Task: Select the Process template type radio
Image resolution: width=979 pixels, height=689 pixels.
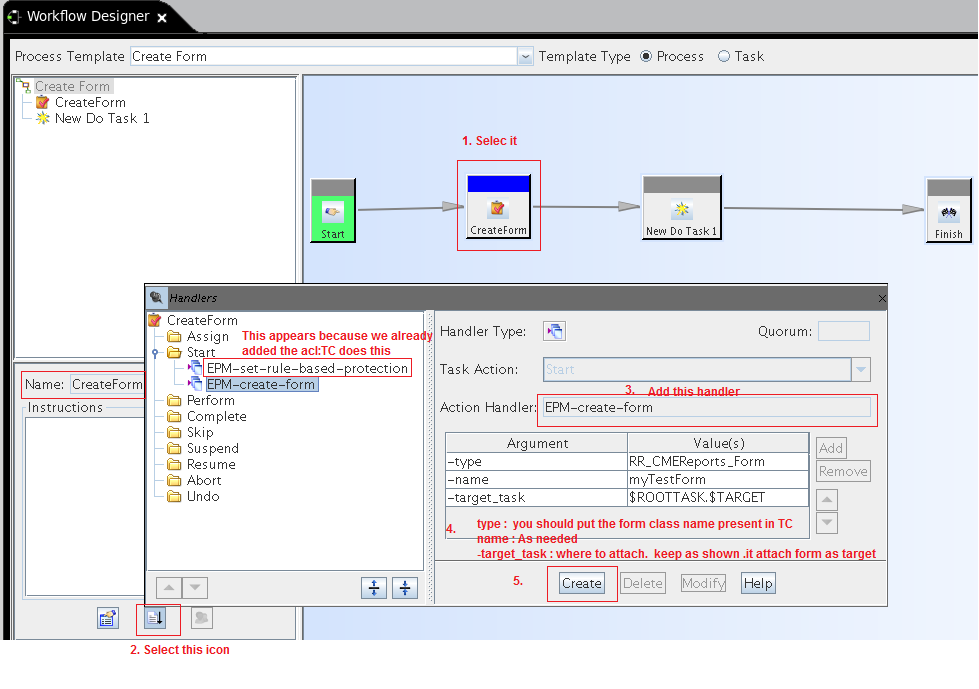Action: [x=646, y=56]
